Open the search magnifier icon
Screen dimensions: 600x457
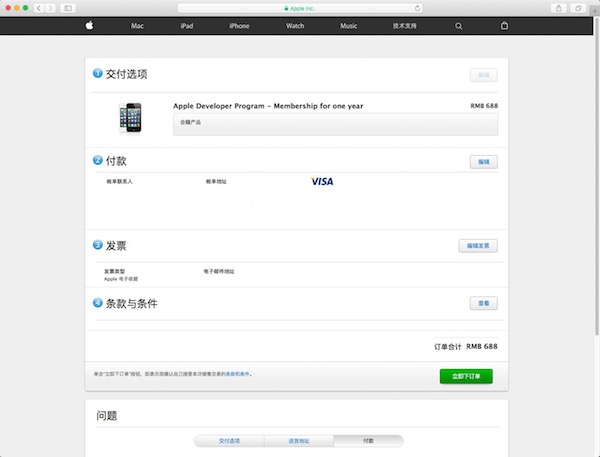pyautogui.click(x=459, y=26)
